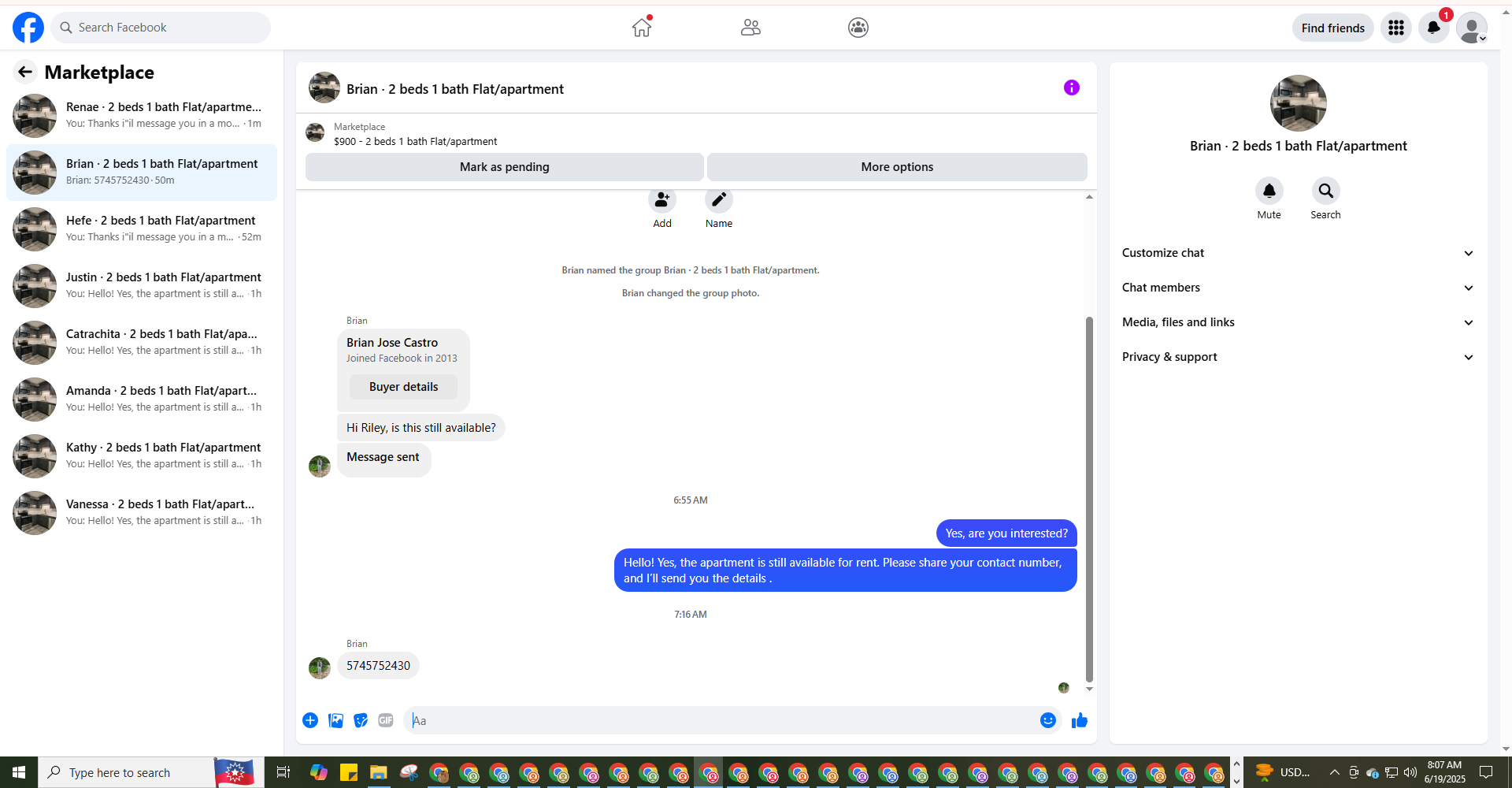Focus the Search Facebook field
This screenshot has width=1512, height=788.
(161, 28)
